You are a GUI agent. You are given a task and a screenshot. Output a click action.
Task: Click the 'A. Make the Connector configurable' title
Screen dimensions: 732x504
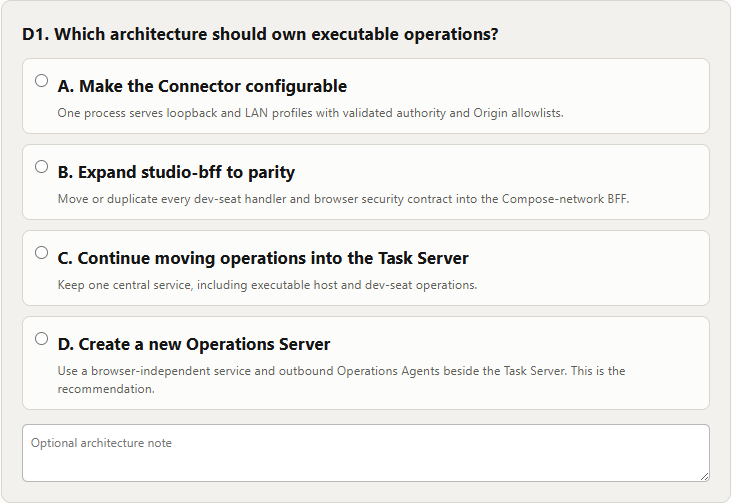pos(202,86)
